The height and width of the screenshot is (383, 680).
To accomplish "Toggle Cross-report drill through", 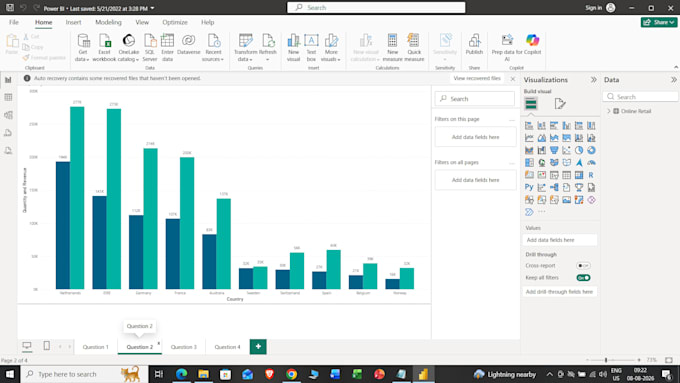I will [x=583, y=265].
